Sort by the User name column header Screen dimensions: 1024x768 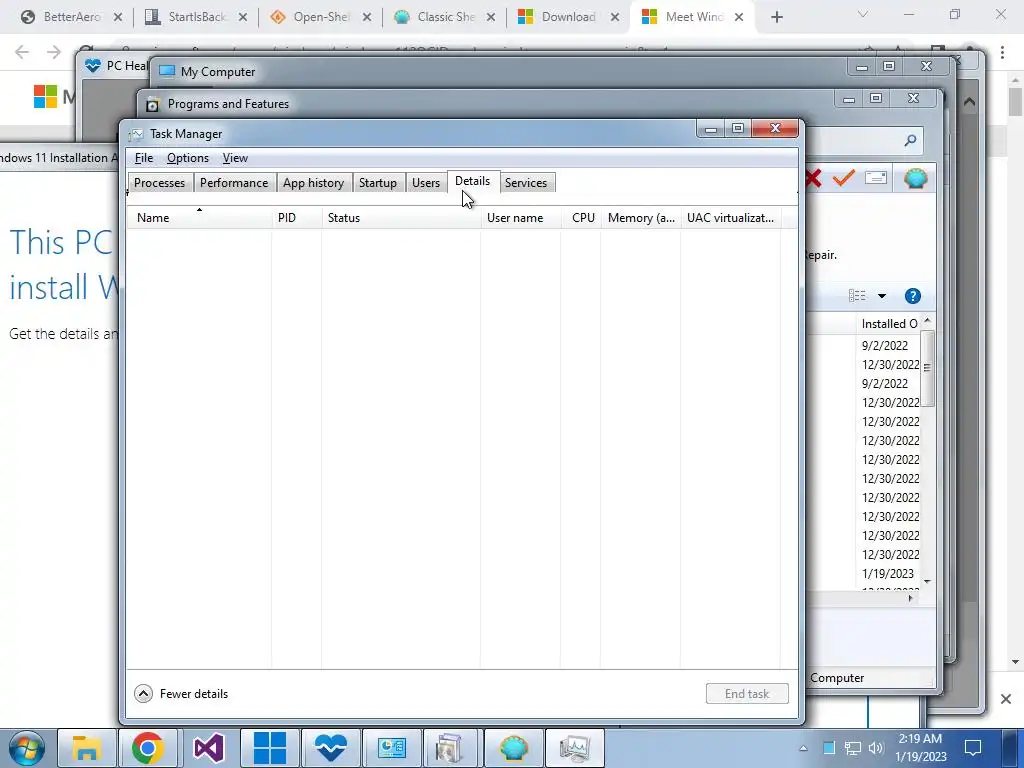[520, 217]
